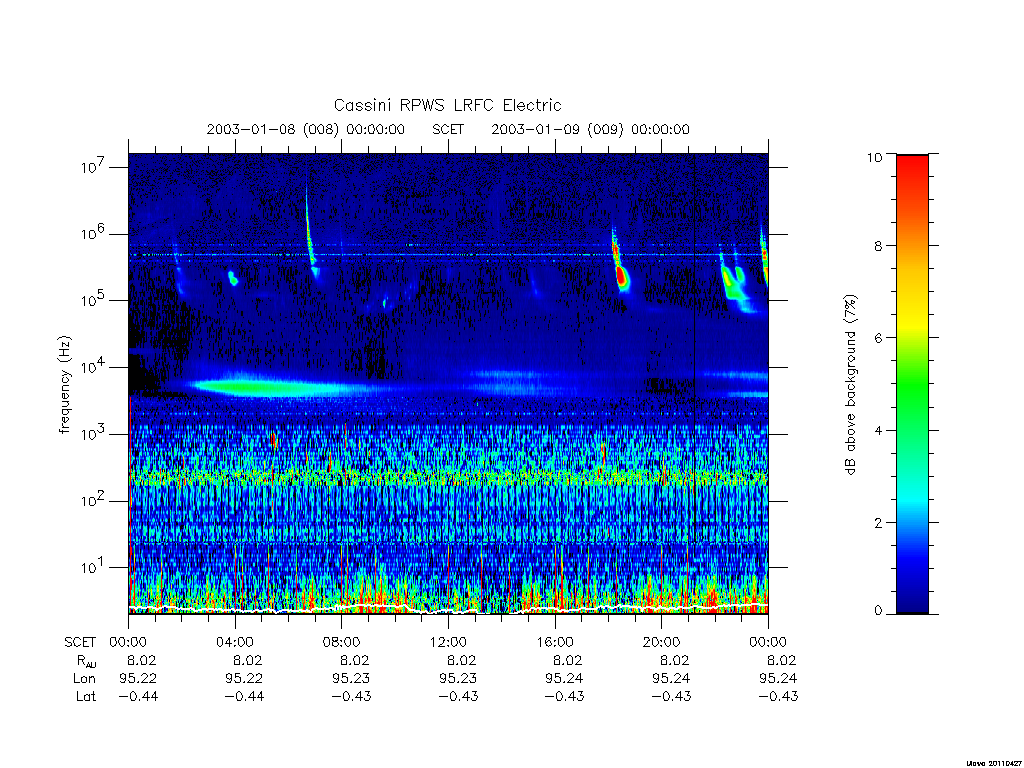
Task: Click the 10^3 frequency tick label
Action: tap(93, 434)
